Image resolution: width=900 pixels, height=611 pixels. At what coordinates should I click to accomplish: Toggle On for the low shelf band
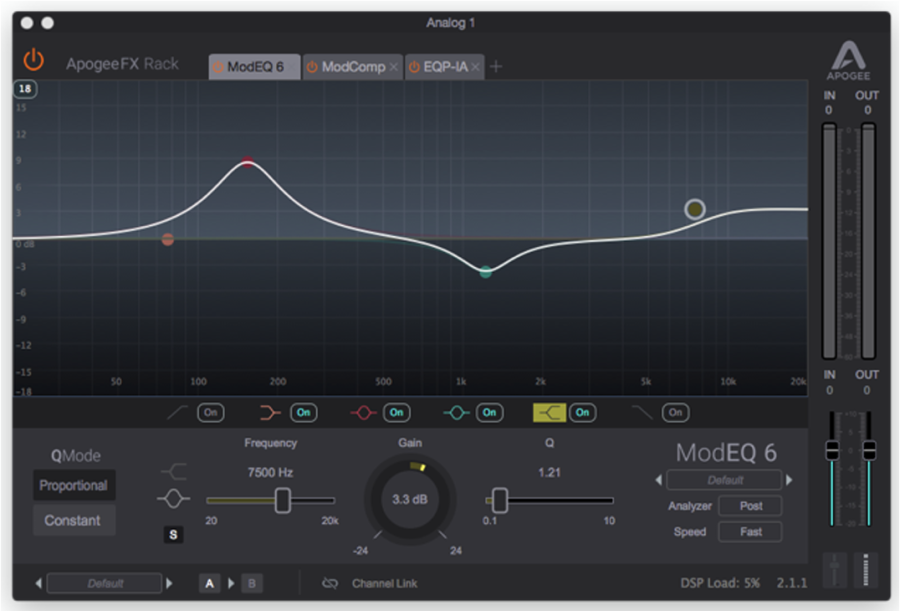pyautogui.click(x=304, y=412)
